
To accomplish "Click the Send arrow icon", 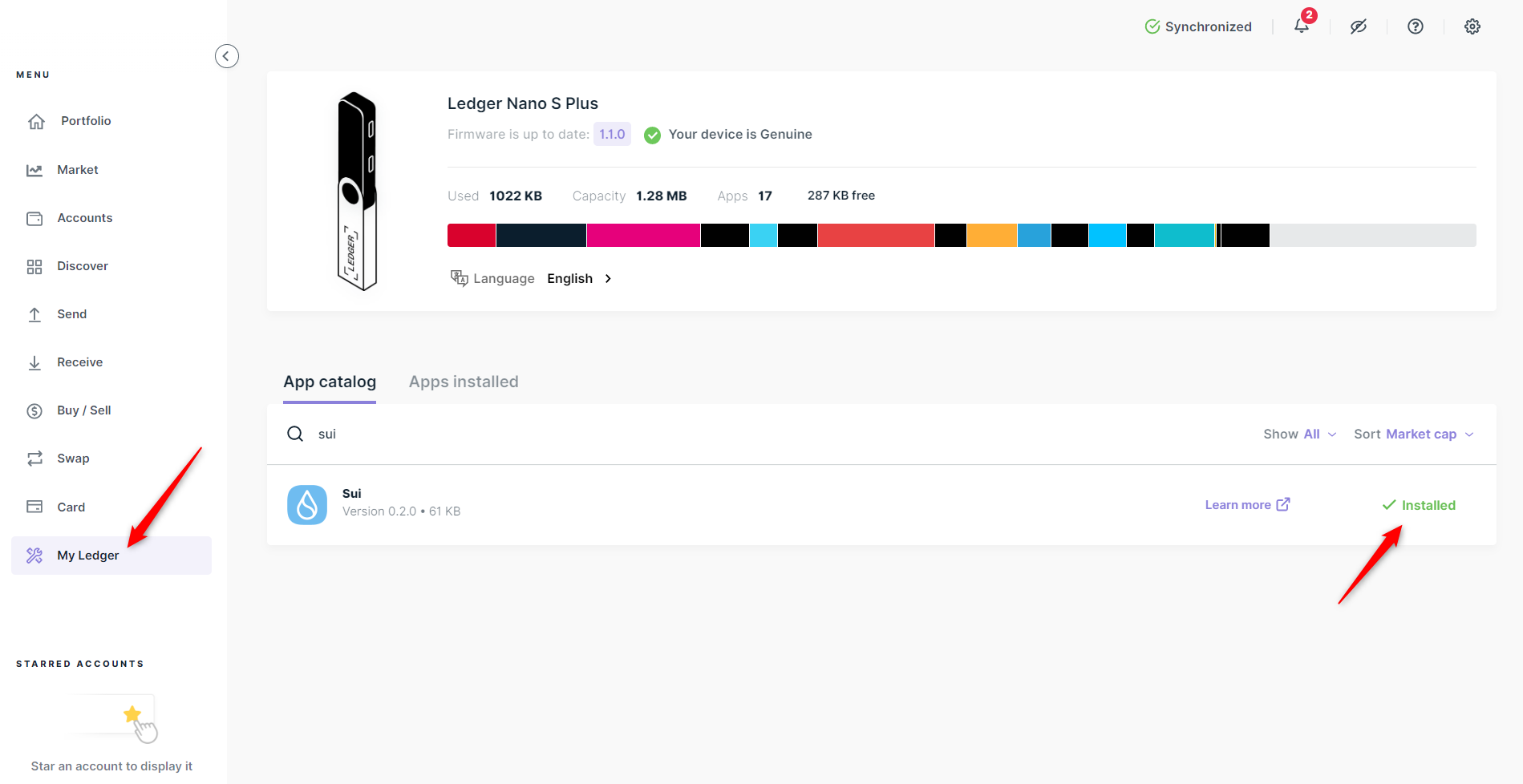I will [34, 314].
